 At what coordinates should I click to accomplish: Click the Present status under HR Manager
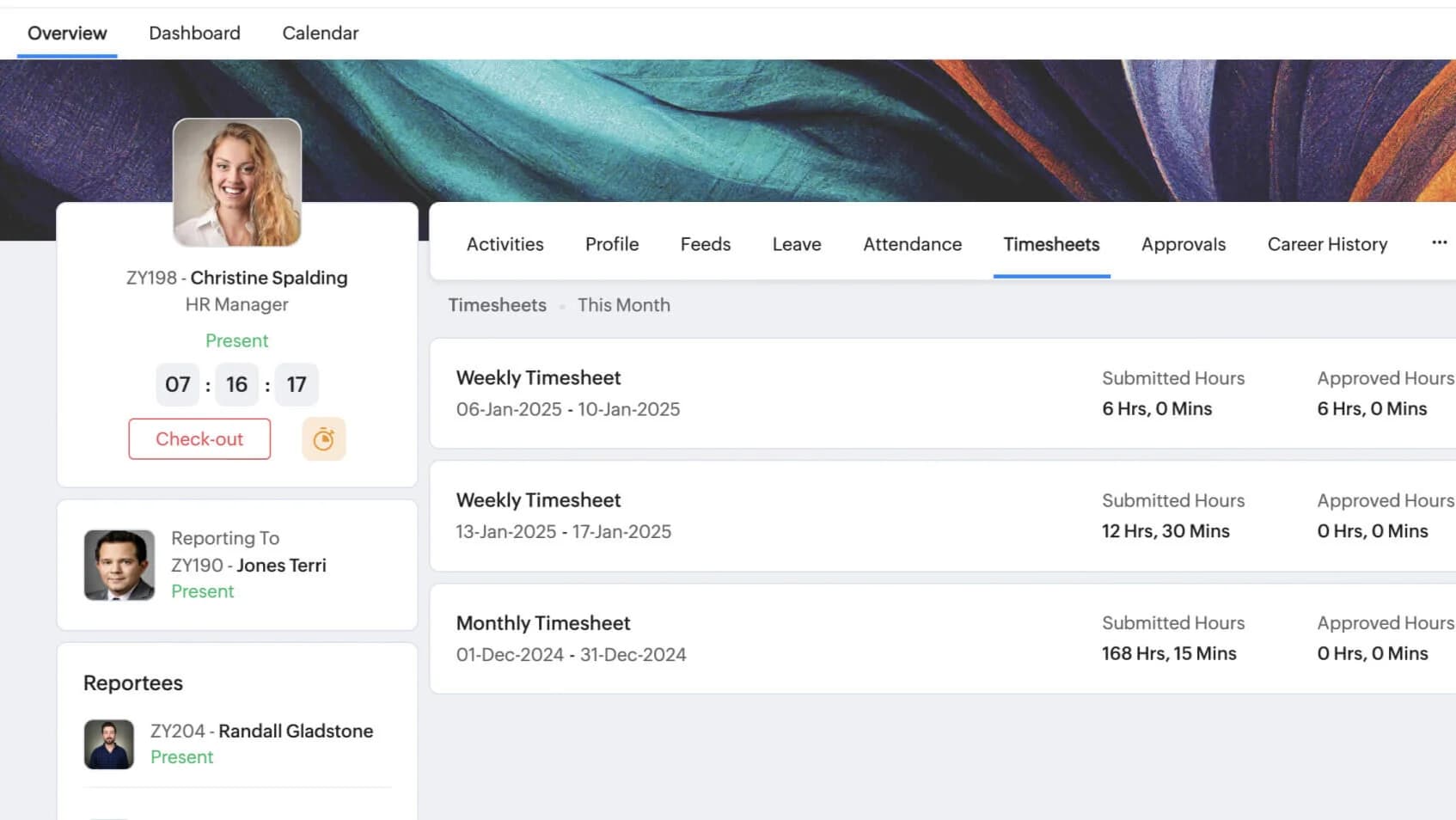pyautogui.click(x=237, y=340)
